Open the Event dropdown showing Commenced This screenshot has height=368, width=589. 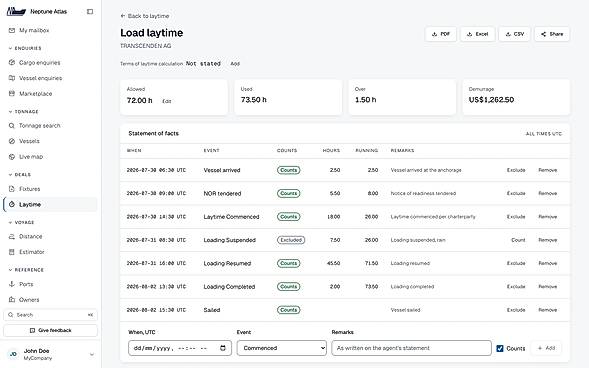(x=282, y=348)
